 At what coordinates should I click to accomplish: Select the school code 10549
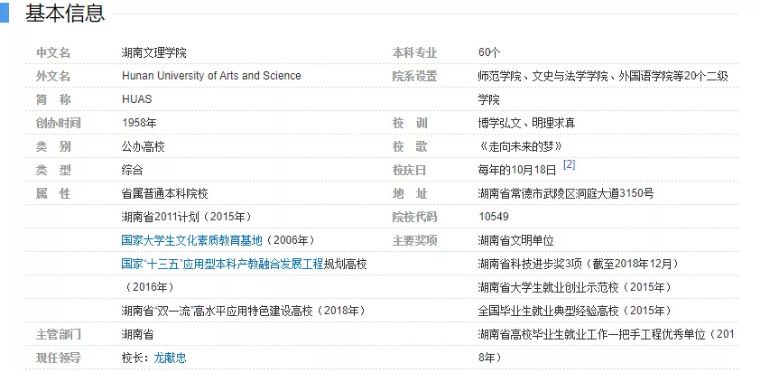point(493,216)
